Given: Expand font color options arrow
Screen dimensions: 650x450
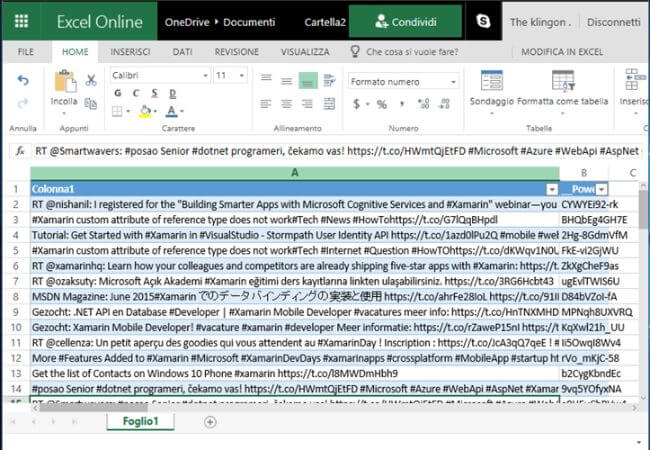Looking at the screenshot, I should click(x=182, y=111).
